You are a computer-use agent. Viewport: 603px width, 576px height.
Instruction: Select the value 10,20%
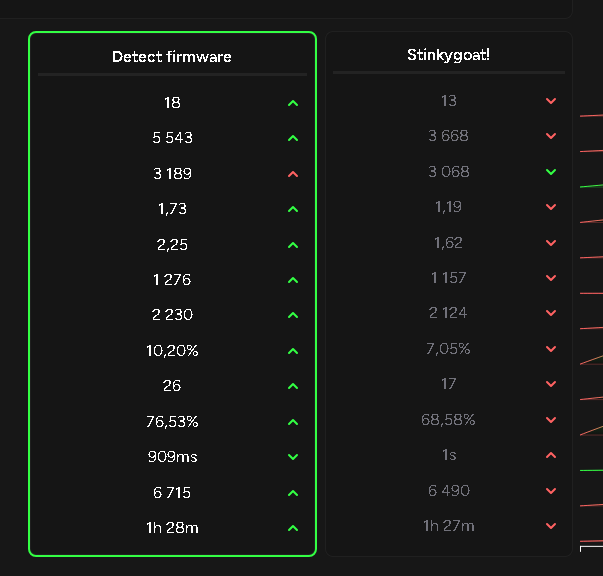pos(172,351)
